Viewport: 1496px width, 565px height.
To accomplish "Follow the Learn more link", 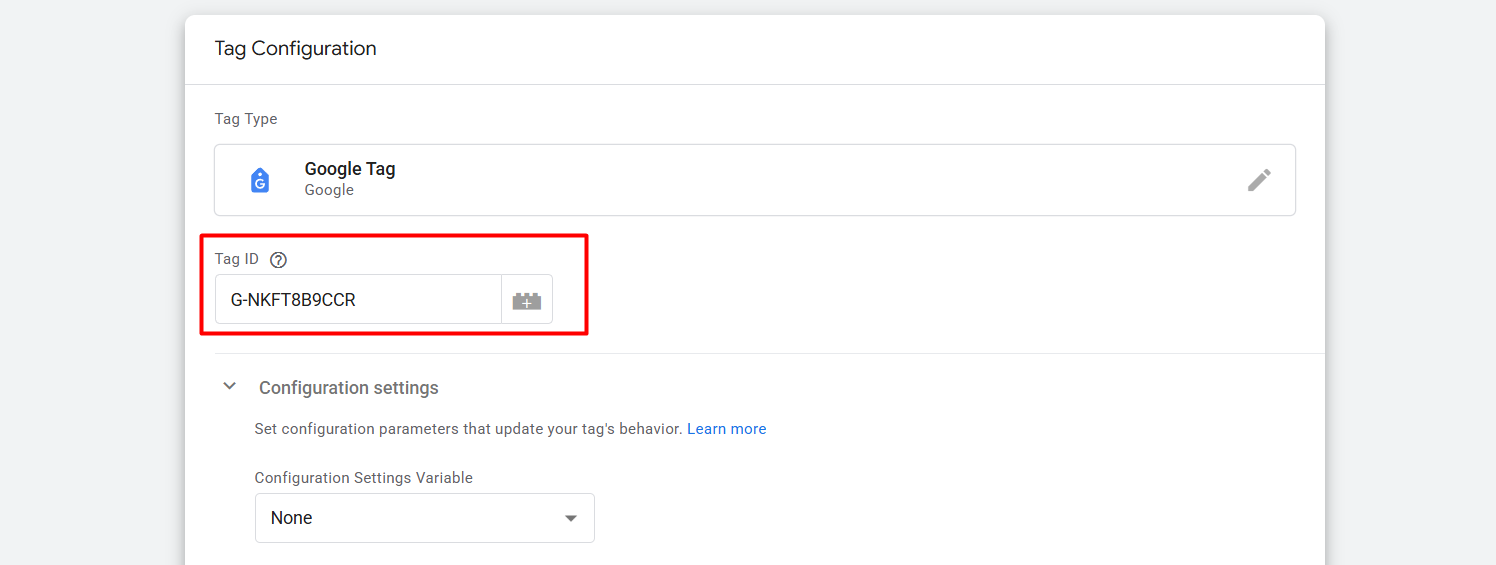I will (726, 429).
